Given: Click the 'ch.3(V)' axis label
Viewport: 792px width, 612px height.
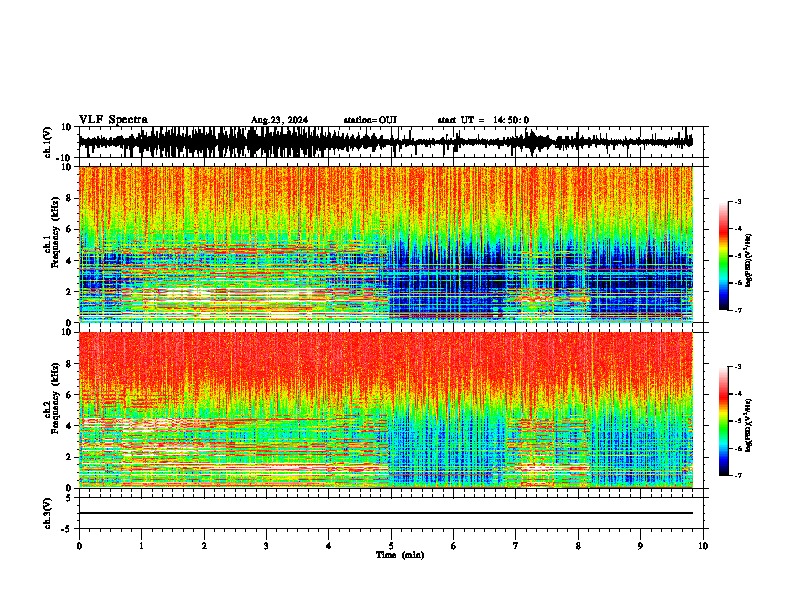Looking at the screenshot, I should (x=47, y=513).
